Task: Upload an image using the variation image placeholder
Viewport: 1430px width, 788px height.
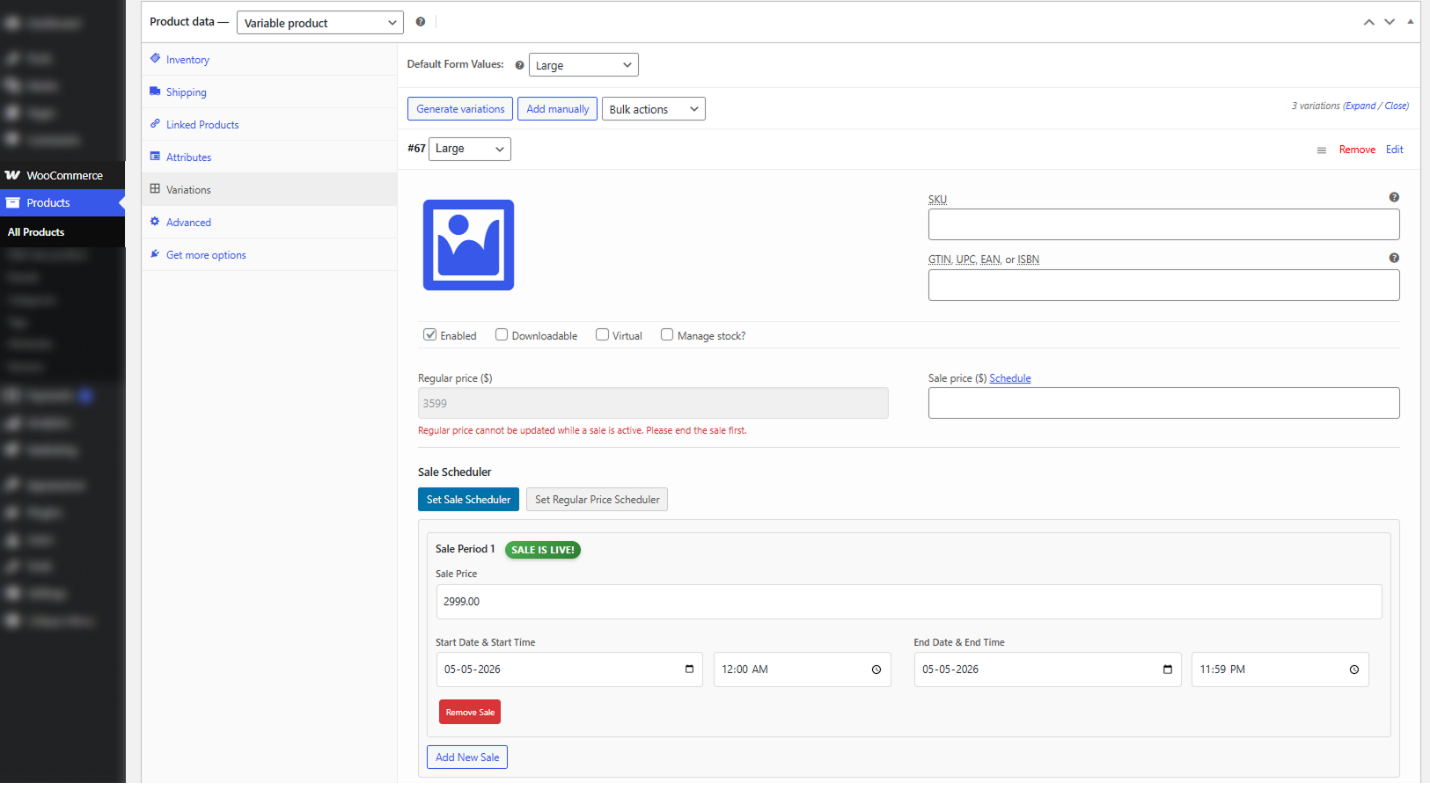Action: click(468, 245)
